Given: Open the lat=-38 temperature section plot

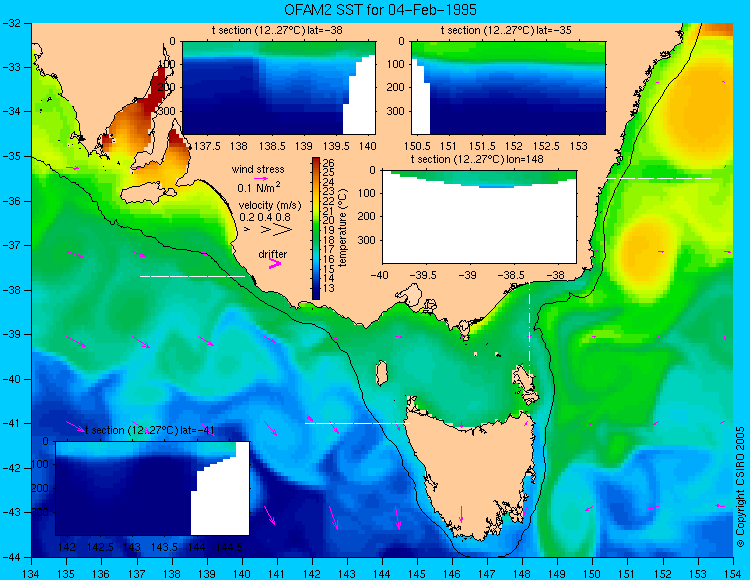Looking at the screenshot, I should pos(279,88).
